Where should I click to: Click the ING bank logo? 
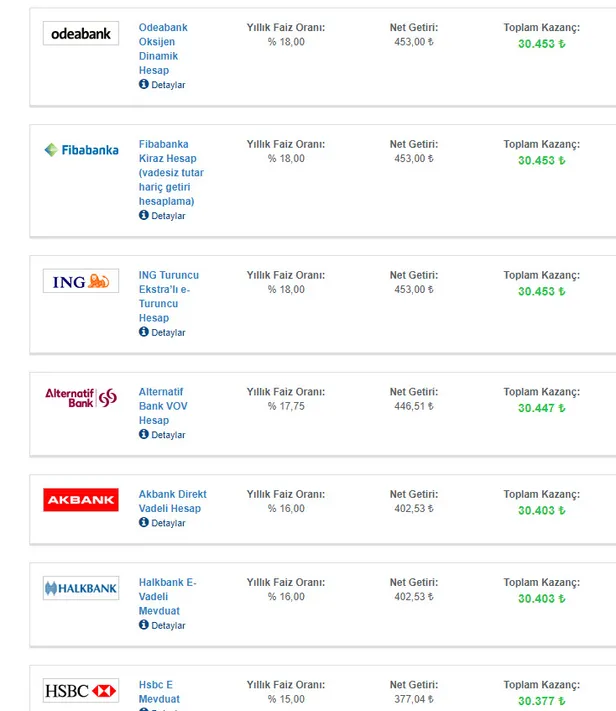click(81, 282)
